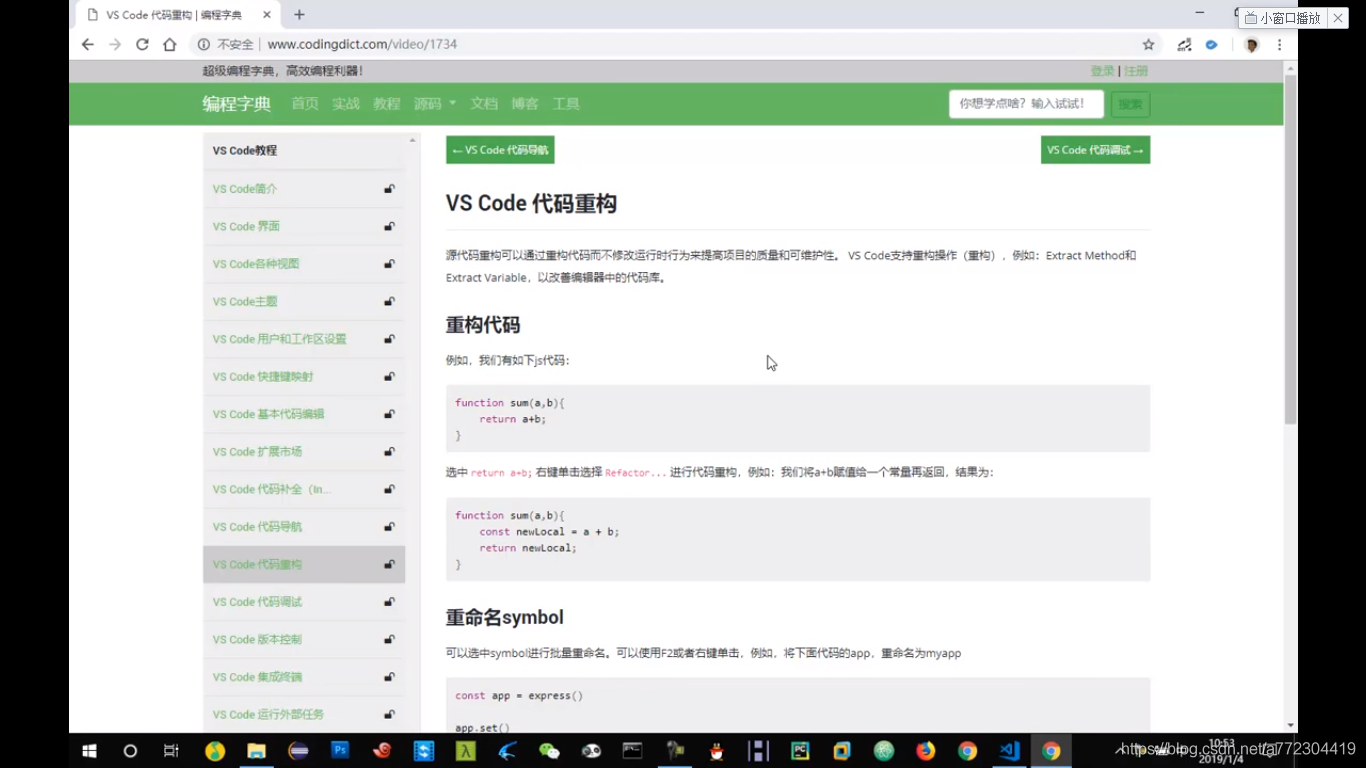Click the blue extension icon in toolbar
Image resolution: width=1366 pixels, height=768 pixels.
[1211, 45]
